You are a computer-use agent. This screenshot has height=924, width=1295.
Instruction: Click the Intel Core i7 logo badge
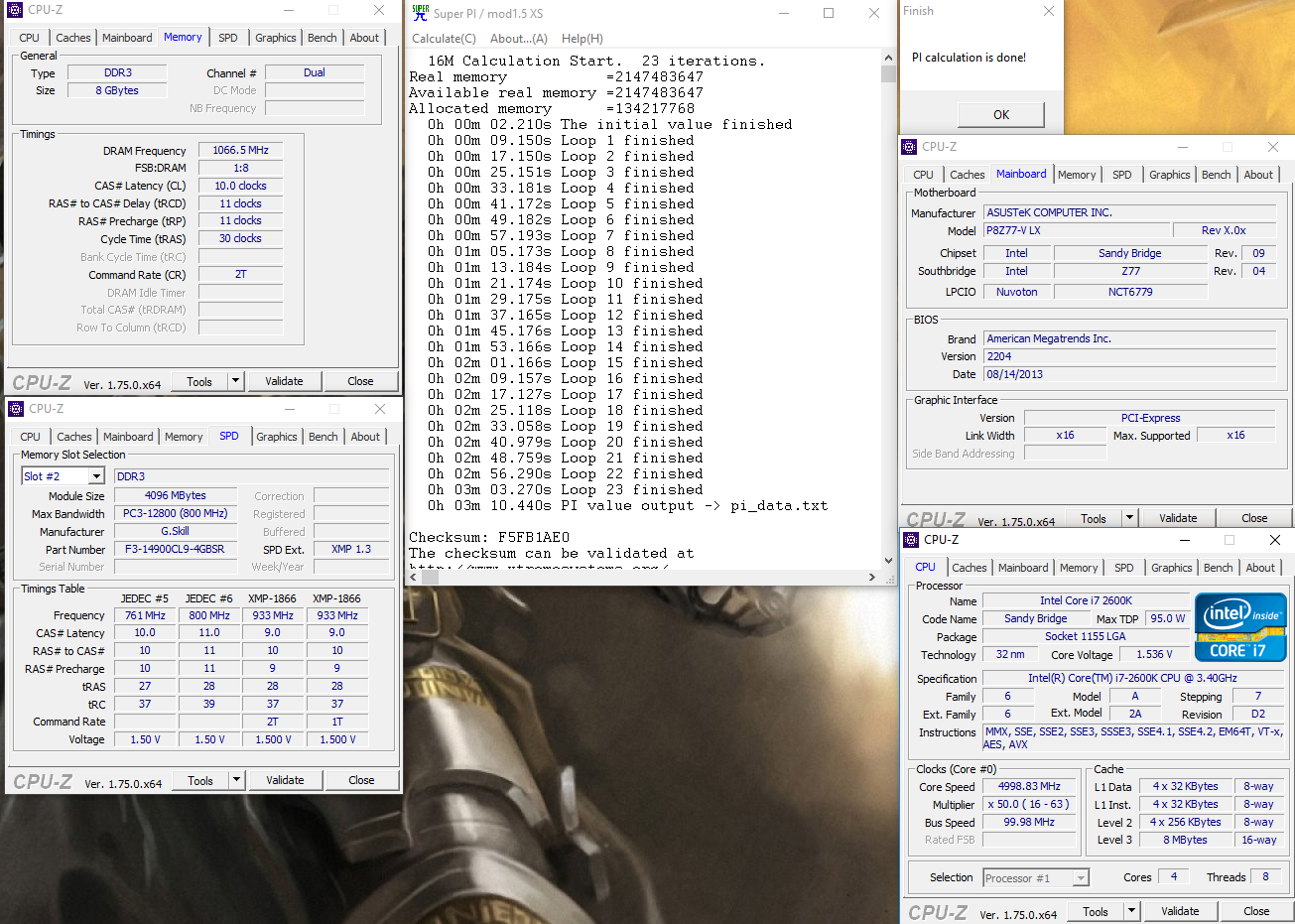pos(1240,627)
